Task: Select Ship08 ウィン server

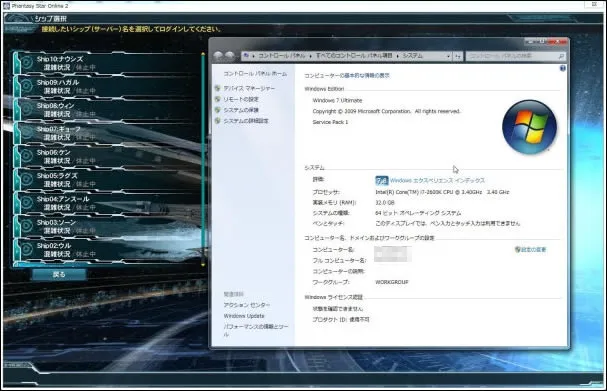Action: pos(107,110)
